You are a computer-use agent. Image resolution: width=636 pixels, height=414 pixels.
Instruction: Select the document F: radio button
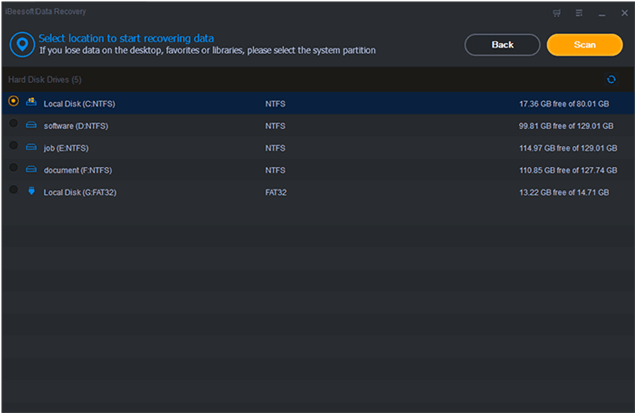point(13,167)
